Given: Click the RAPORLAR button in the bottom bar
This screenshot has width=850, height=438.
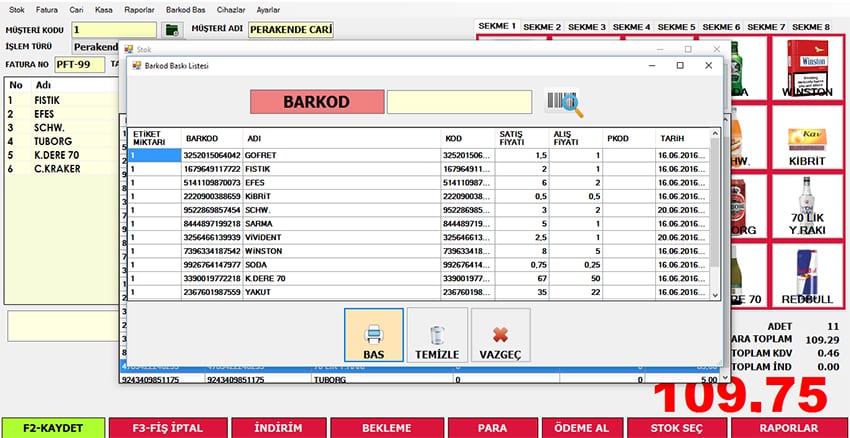Looking at the screenshot, I should tap(789, 428).
